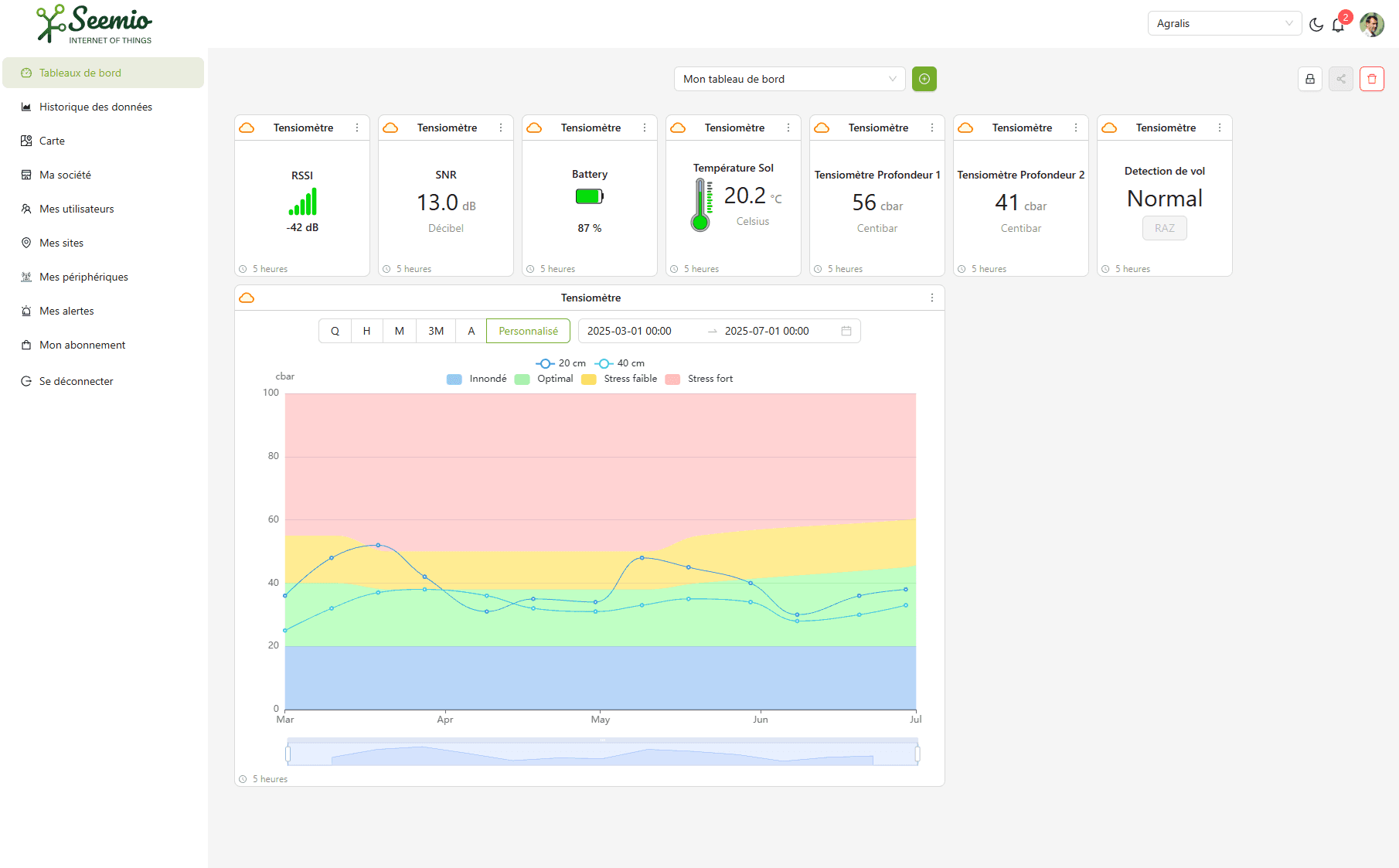Switch time range to the 'M' tab
The width and height of the screenshot is (1399, 868).
point(399,331)
